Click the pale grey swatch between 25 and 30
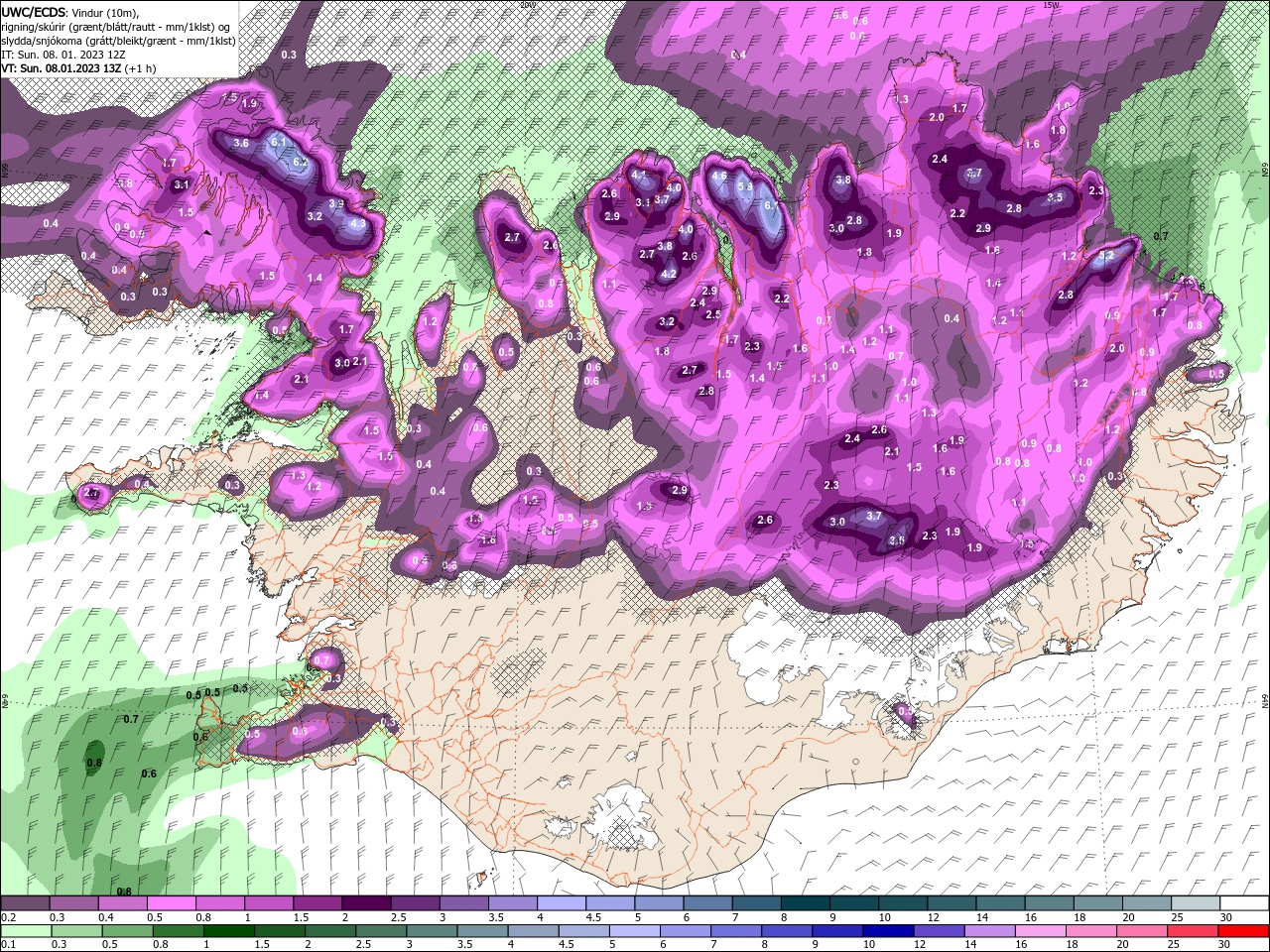This screenshot has width=1270, height=952. [x=1195, y=903]
